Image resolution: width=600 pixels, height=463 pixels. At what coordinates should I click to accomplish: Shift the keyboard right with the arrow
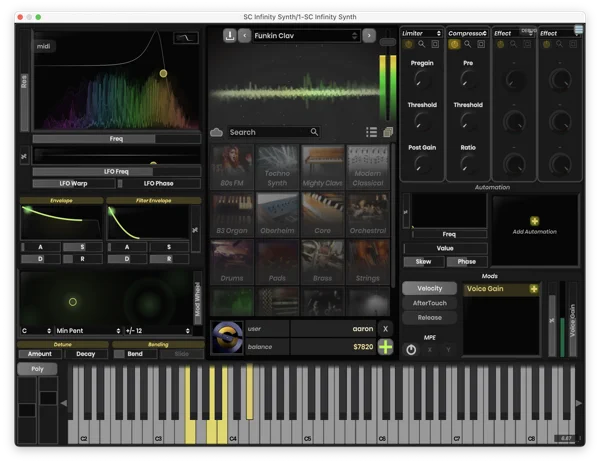[579, 403]
